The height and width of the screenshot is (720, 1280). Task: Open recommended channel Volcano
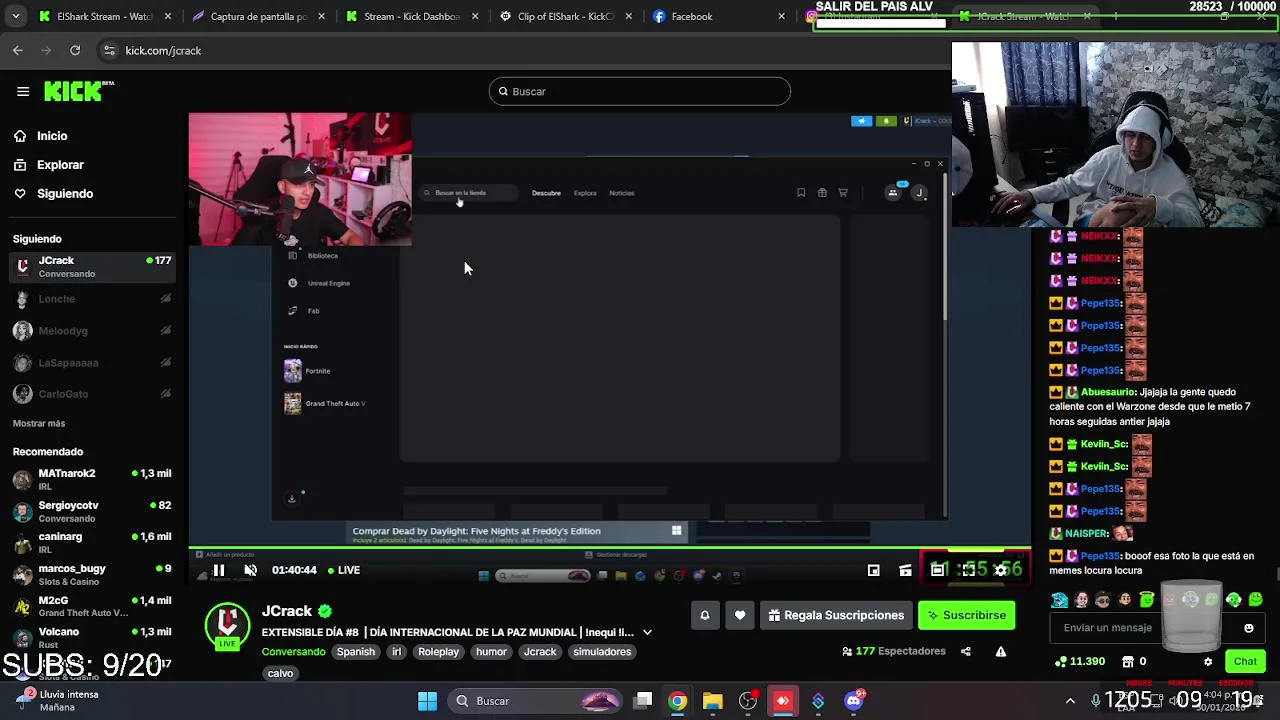tap(92, 637)
